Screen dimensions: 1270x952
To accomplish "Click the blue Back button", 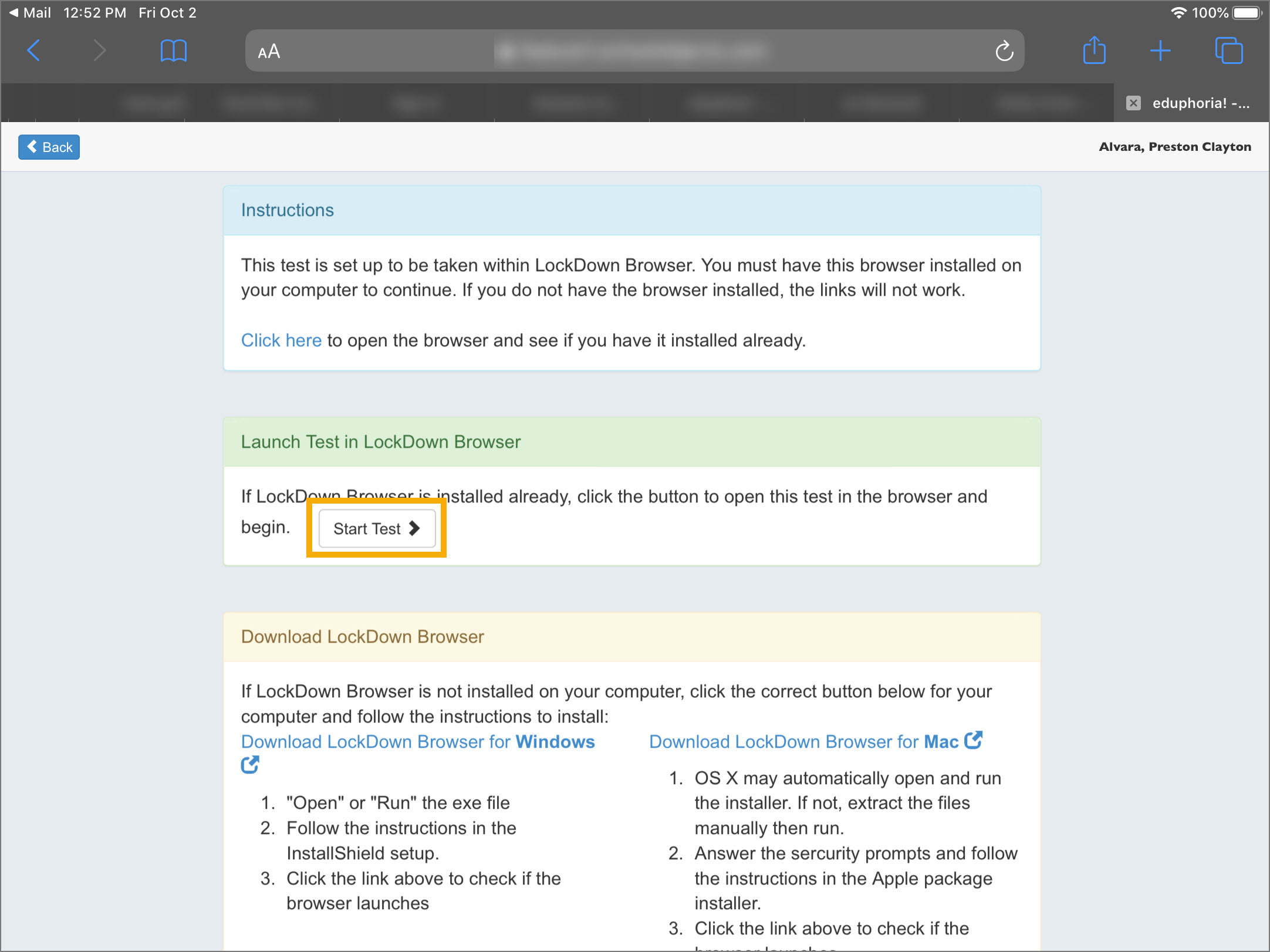I will pos(49,147).
